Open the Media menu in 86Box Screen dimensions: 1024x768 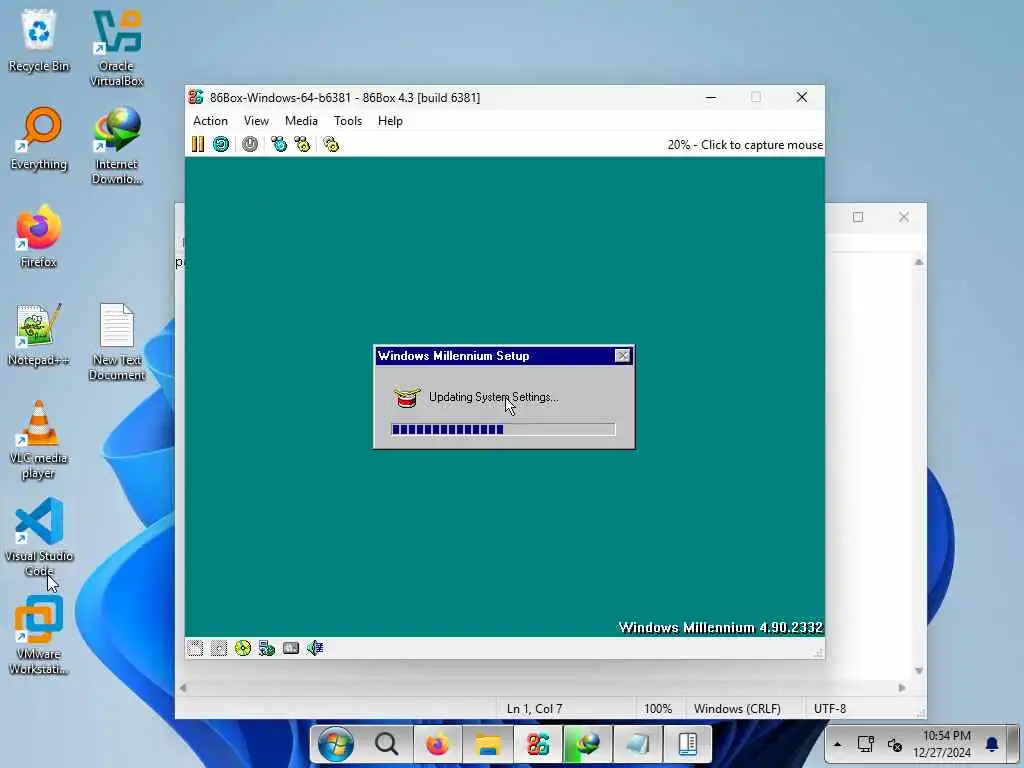click(x=301, y=121)
